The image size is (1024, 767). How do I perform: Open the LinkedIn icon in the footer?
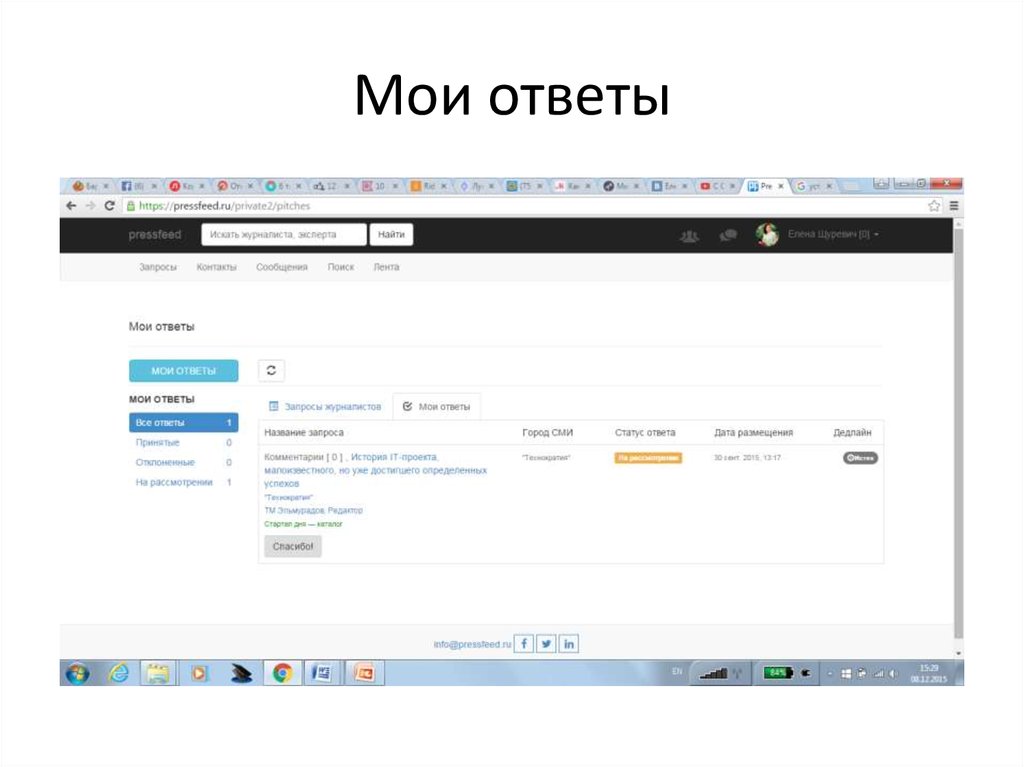coord(568,643)
